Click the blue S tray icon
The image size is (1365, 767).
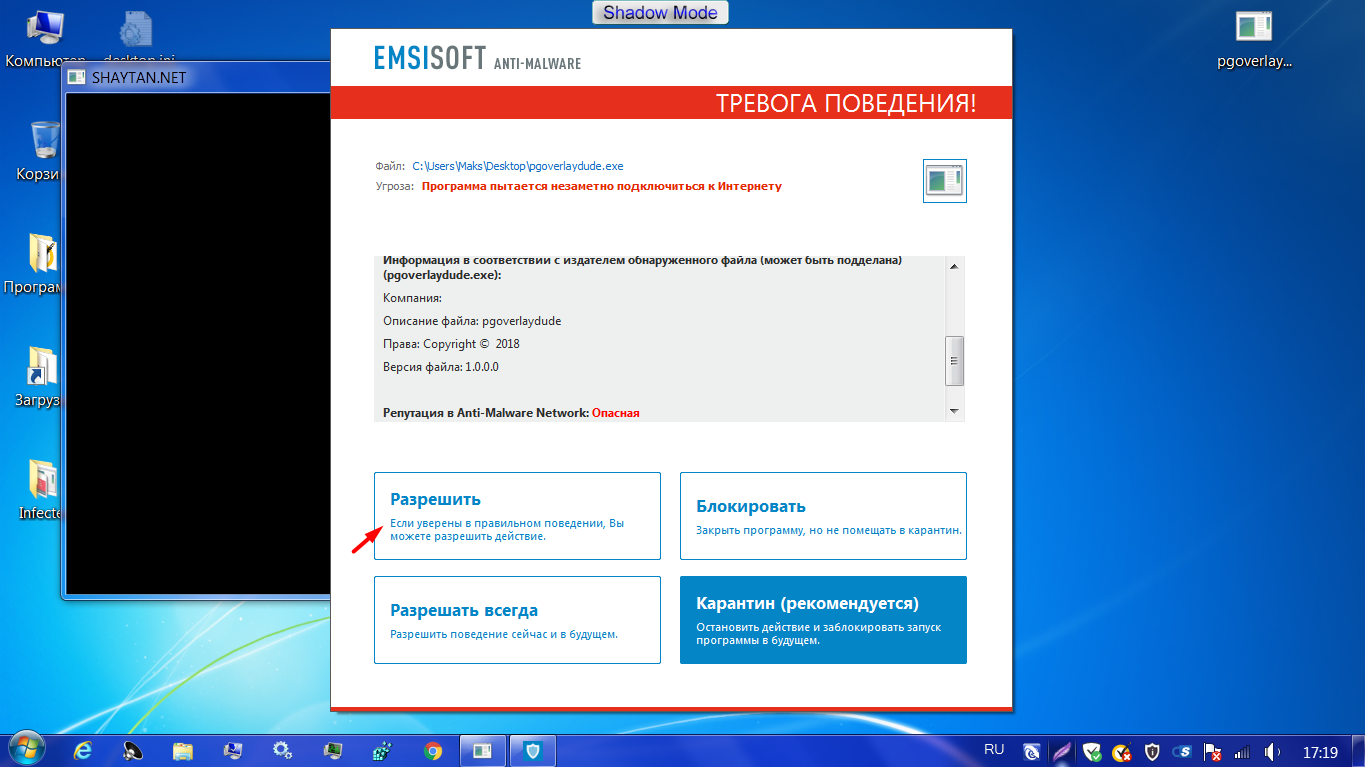[x=1183, y=751]
